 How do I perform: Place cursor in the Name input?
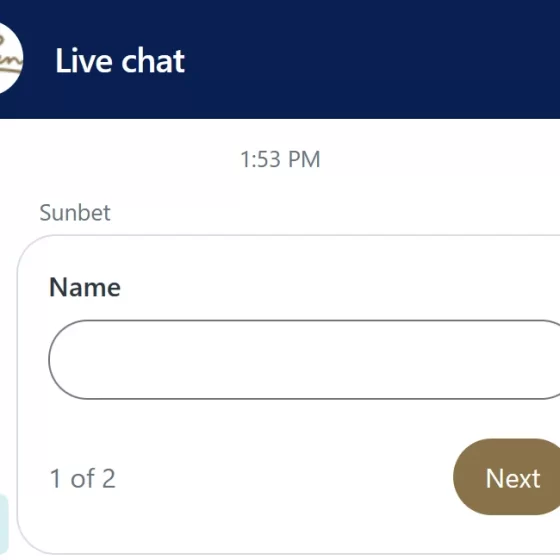tap(304, 360)
